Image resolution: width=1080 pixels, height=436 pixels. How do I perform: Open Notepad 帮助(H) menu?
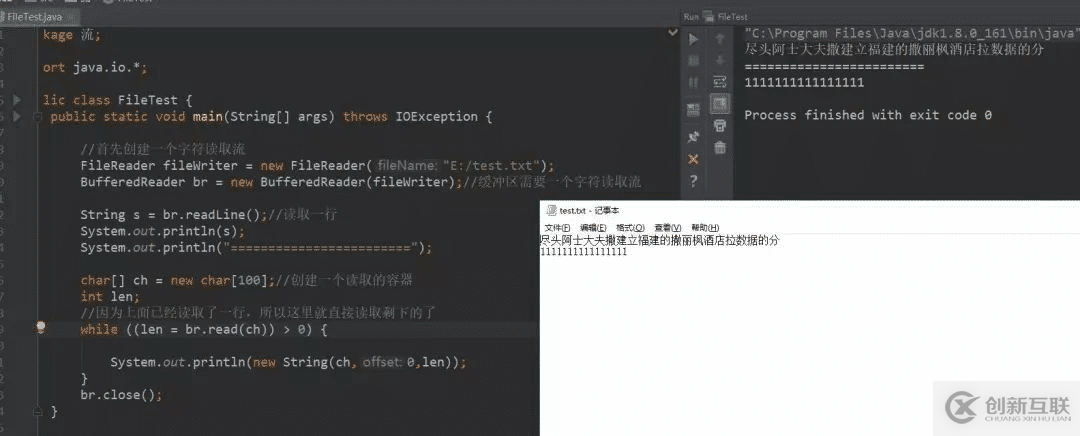[x=705, y=227]
